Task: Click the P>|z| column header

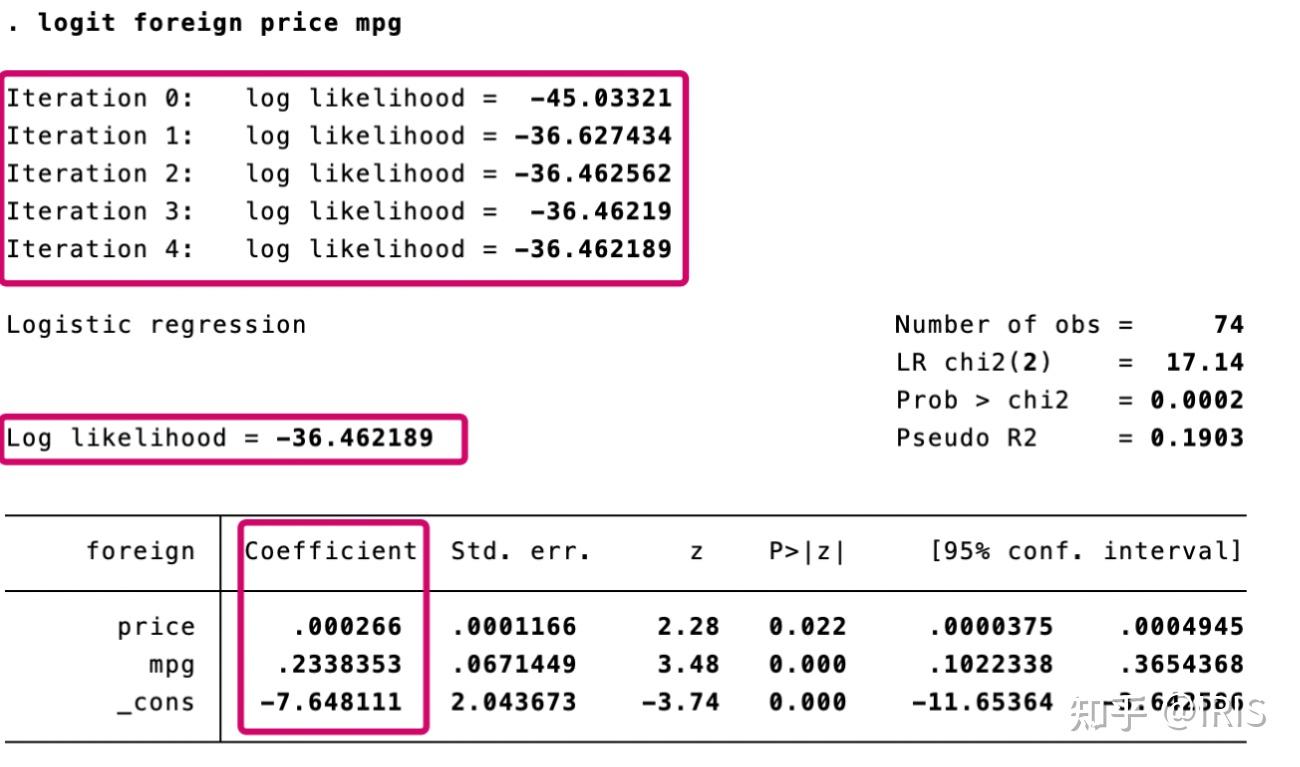Action: 807,551
